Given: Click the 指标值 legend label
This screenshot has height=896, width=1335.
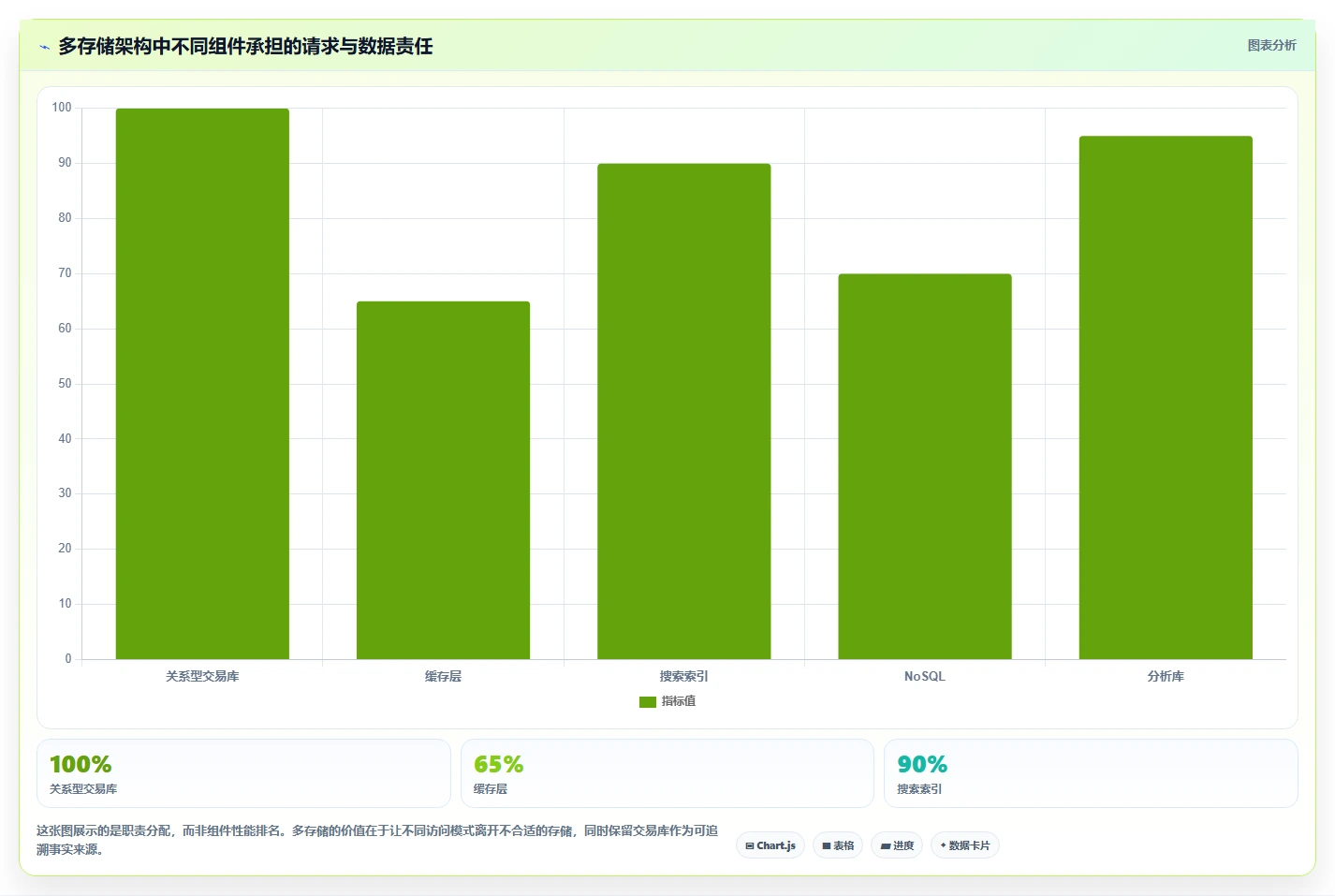Looking at the screenshot, I should (x=679, y=701).
